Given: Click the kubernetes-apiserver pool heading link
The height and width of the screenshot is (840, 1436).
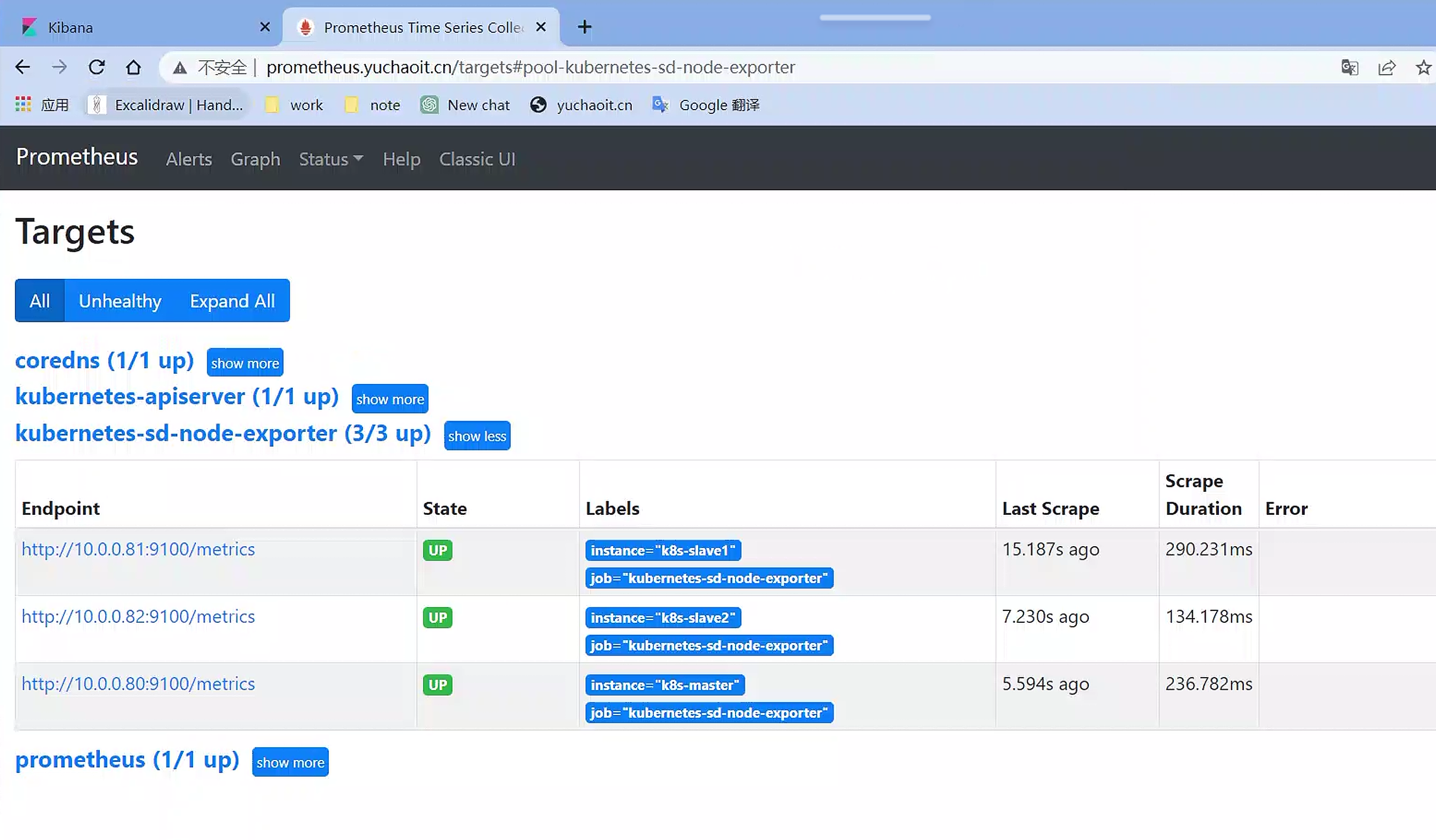Looking at the screenshot, I should click(177, 396).
